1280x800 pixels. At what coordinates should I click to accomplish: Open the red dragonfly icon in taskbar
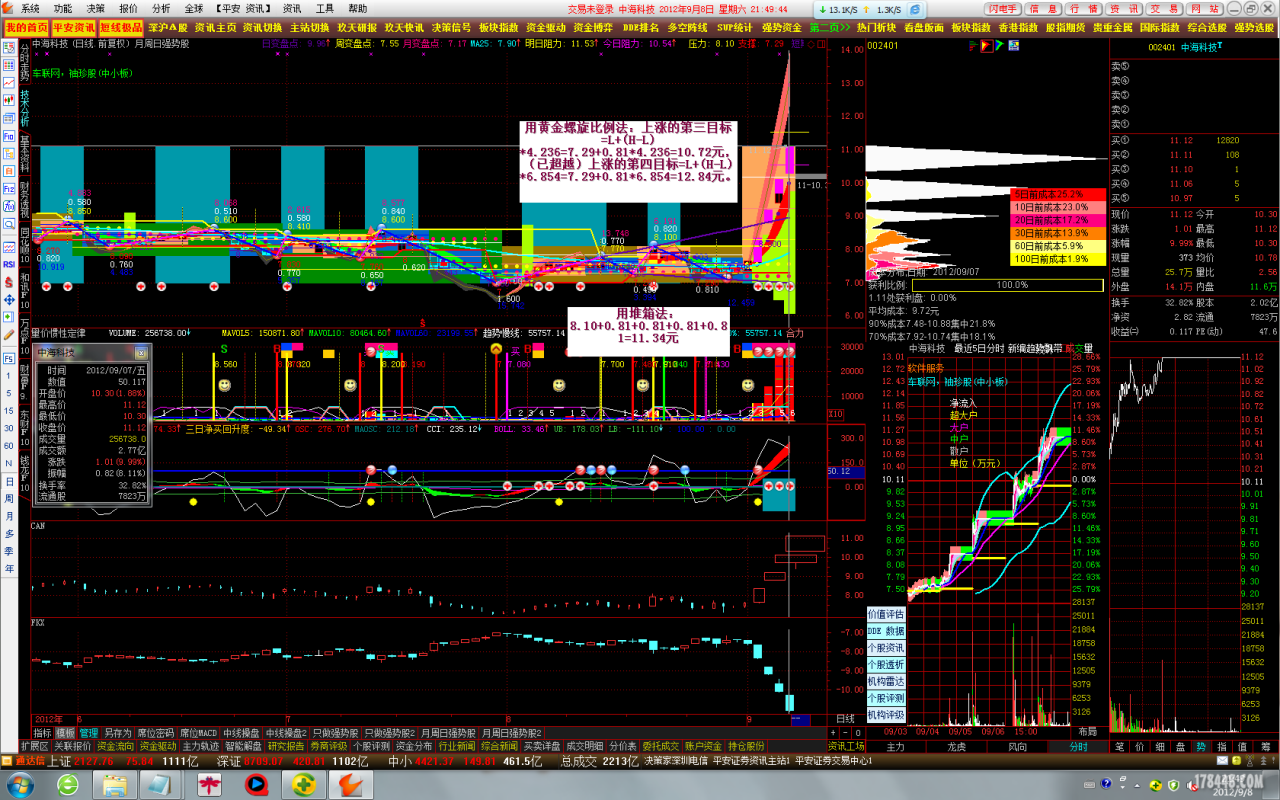click(x=208, y=784)
